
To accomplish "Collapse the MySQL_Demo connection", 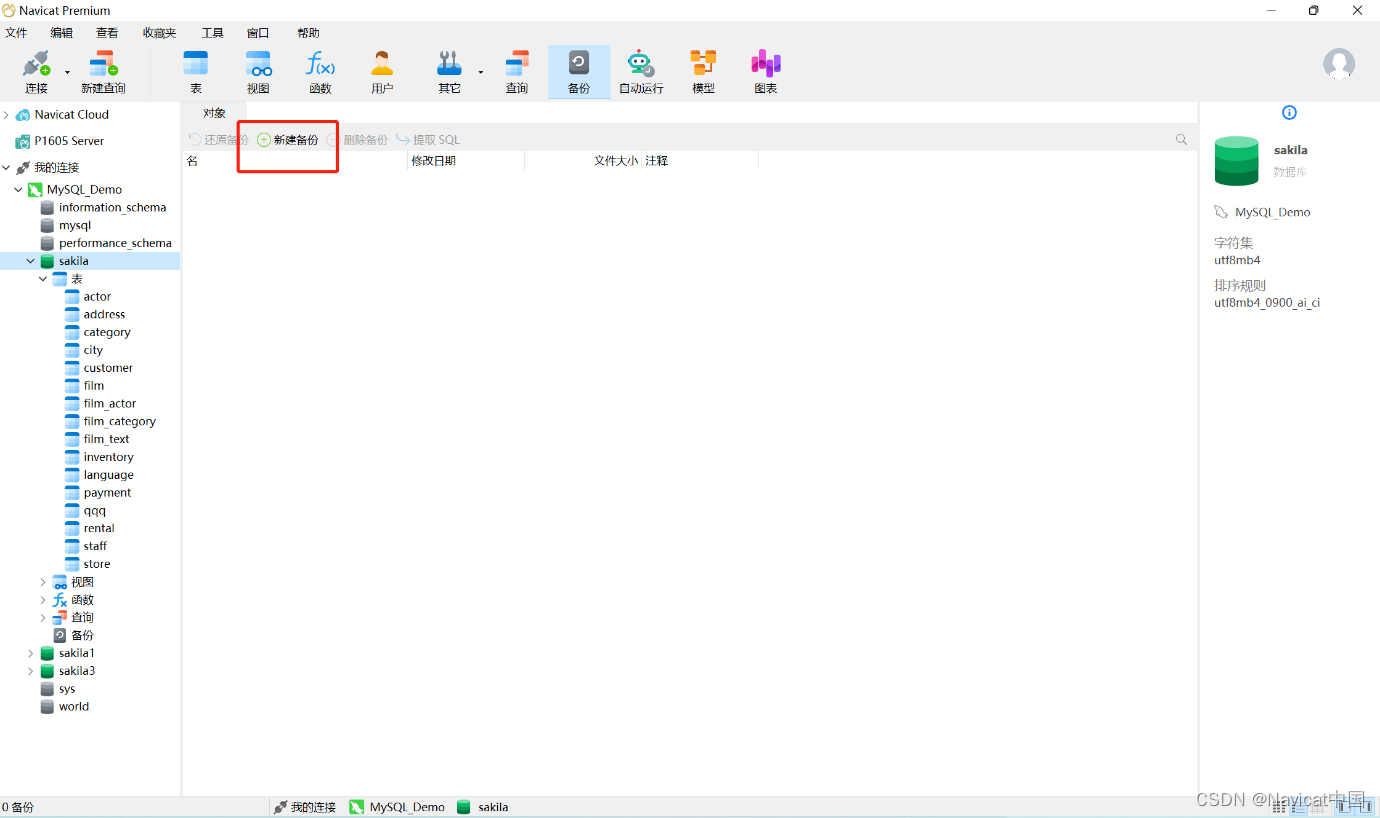I will (18, 190).
